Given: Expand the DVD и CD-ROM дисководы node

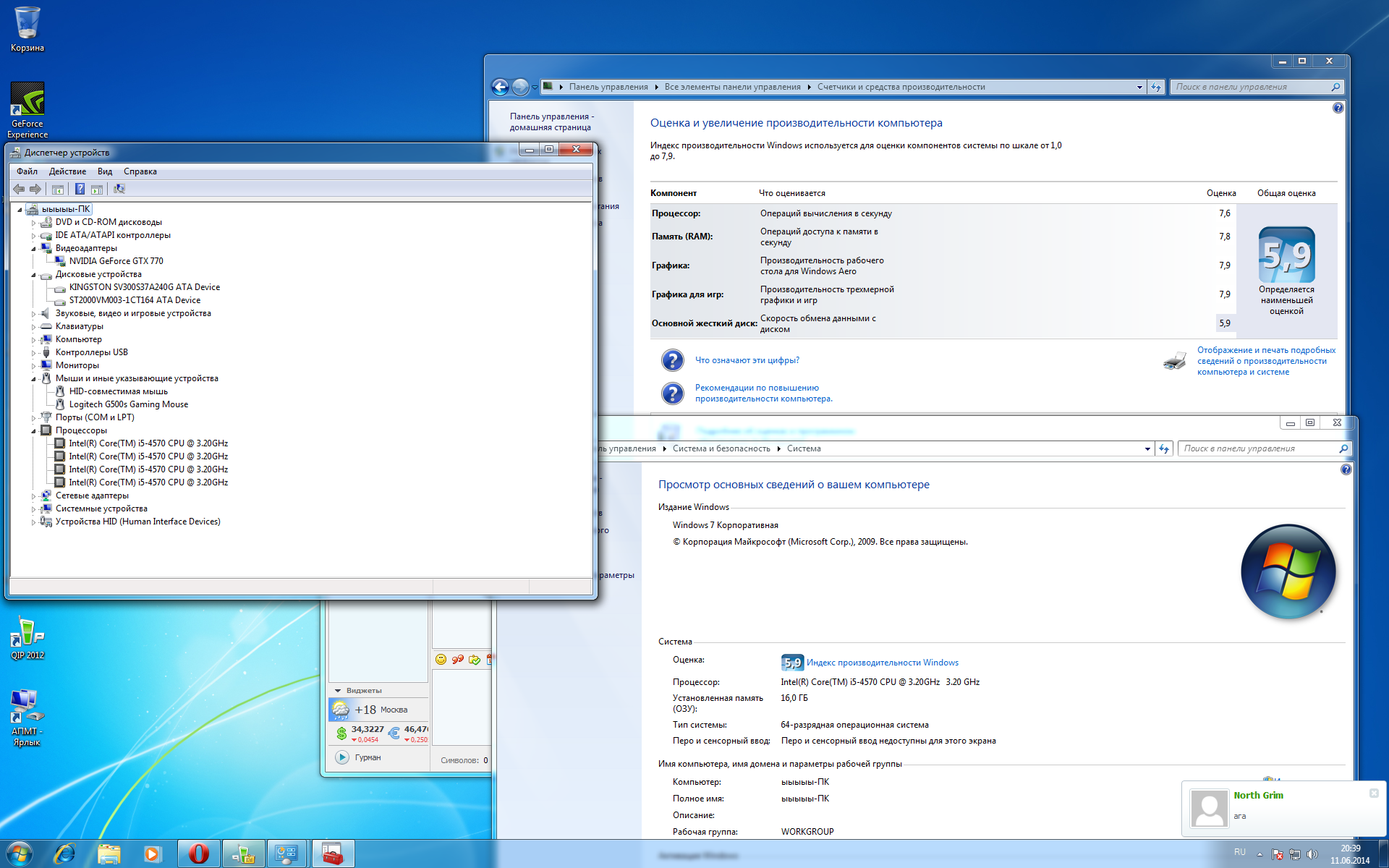Looking at the screenshot, I should [33, 223].
